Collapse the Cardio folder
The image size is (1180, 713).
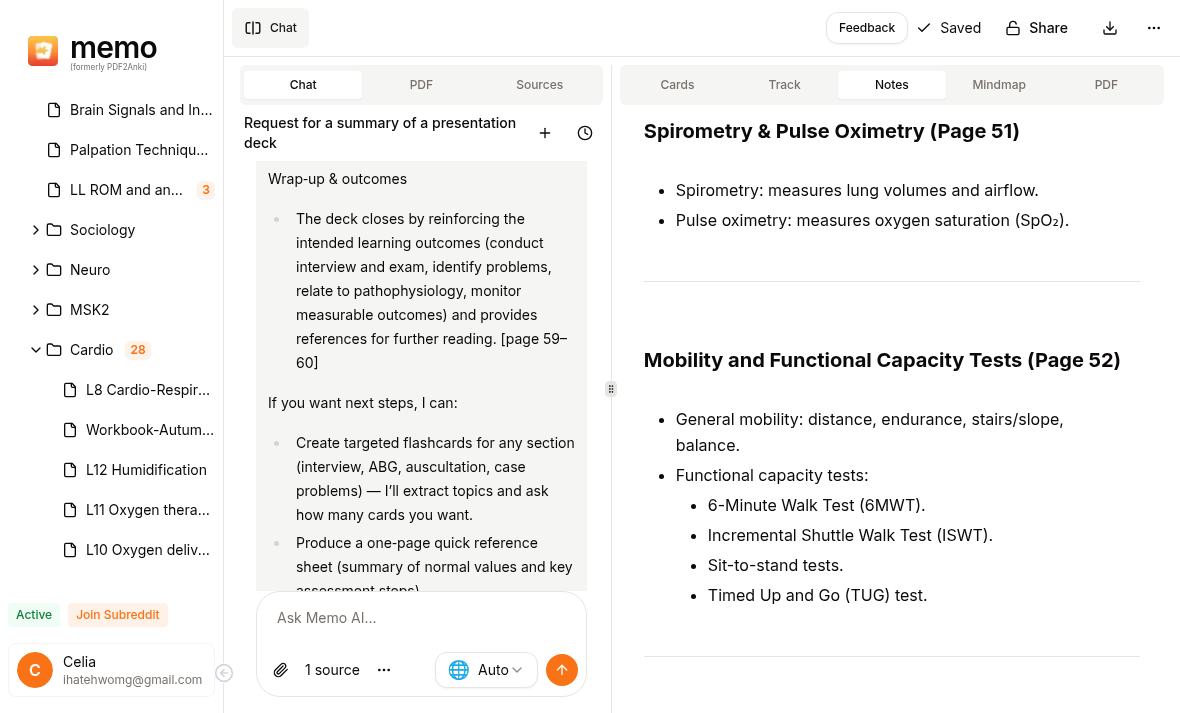click(x=36, y=350)
